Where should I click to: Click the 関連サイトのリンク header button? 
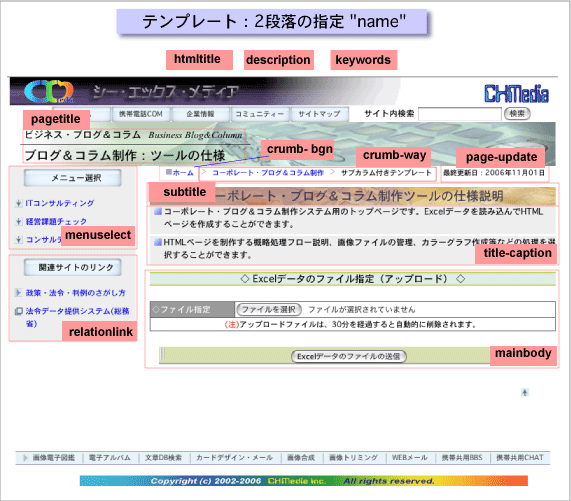[x=73, y=268]
